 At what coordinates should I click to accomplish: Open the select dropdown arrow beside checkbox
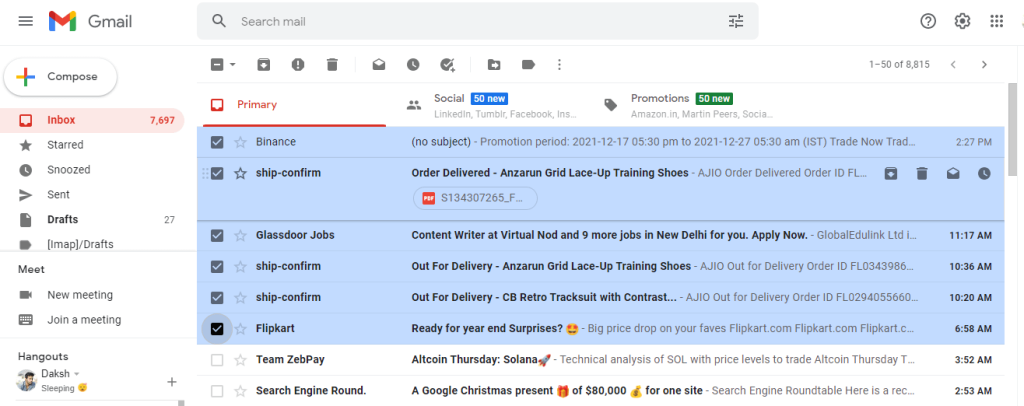[232, 65]
